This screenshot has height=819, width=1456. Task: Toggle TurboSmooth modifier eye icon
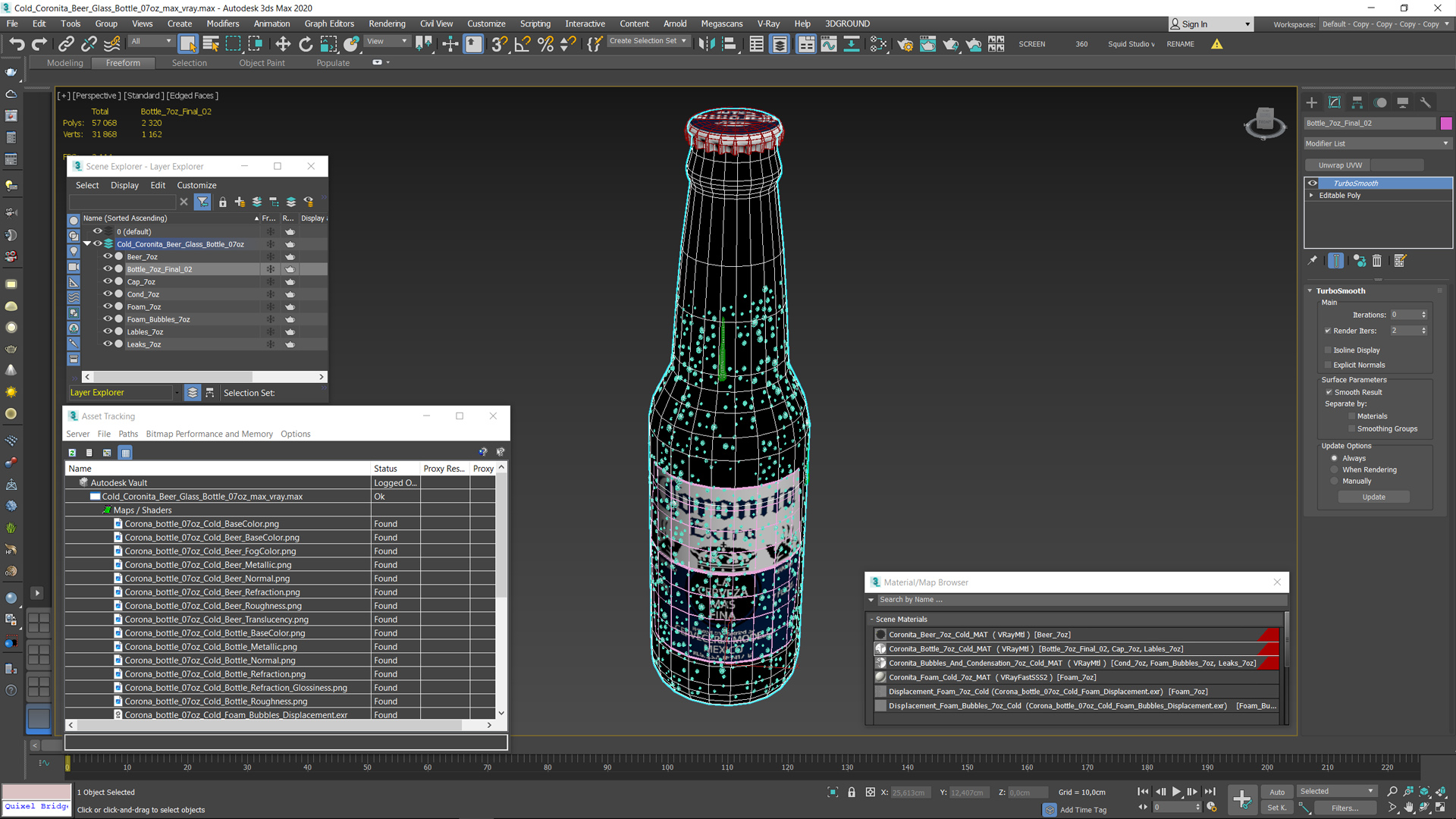[x=1313, y=183]
